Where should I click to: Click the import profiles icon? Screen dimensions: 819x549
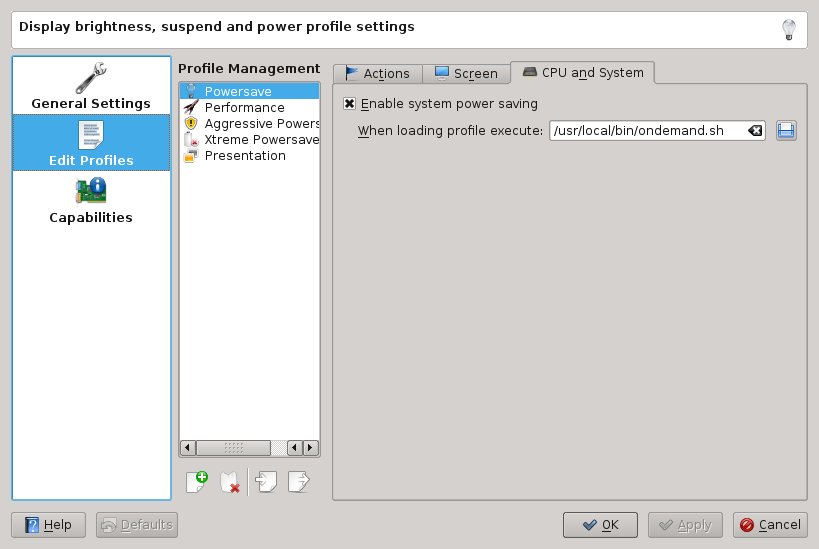click(x=266, y=481)
